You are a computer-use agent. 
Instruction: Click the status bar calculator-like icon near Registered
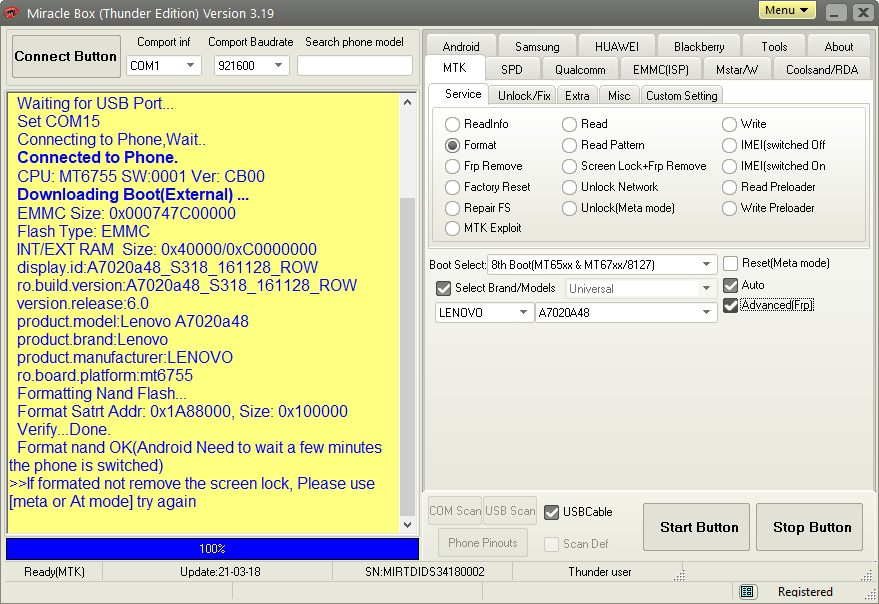click(x=746, y=591)
